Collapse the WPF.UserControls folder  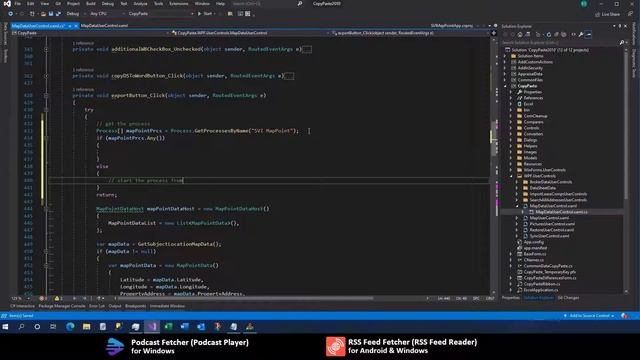511,176
